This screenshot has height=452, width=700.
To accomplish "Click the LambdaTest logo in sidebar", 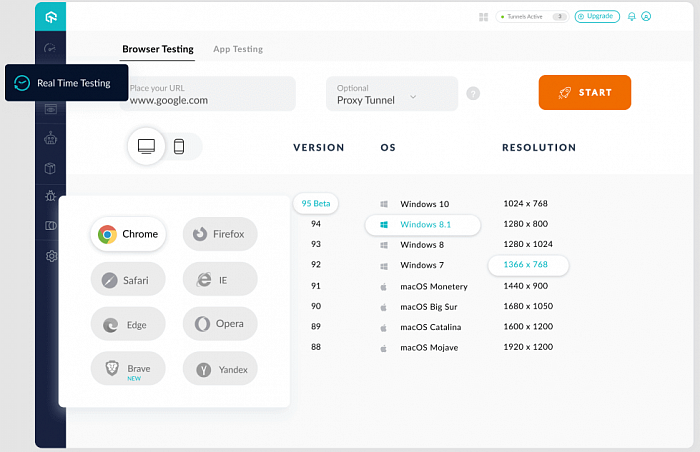I will (x=51, y=17).
